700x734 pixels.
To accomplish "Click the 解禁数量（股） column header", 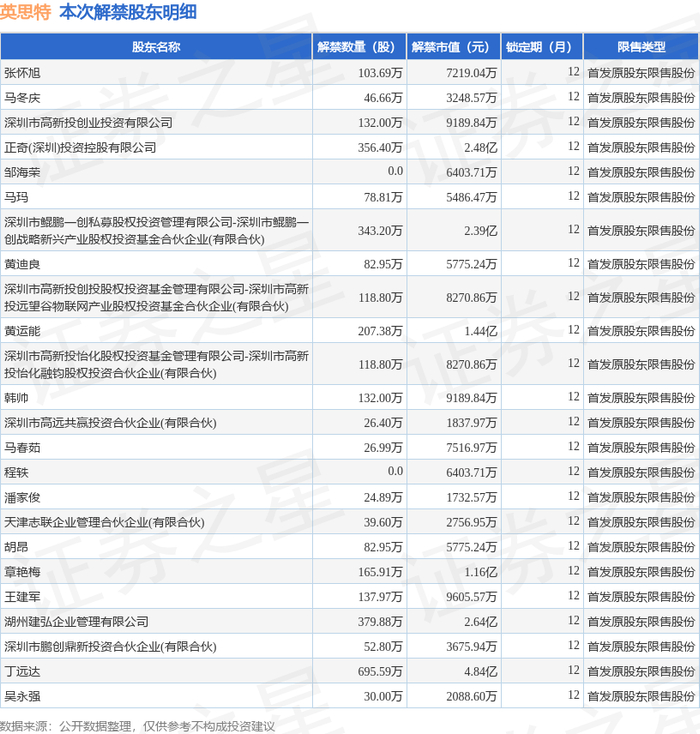I will pyautogui.click(x=360, y=47).
